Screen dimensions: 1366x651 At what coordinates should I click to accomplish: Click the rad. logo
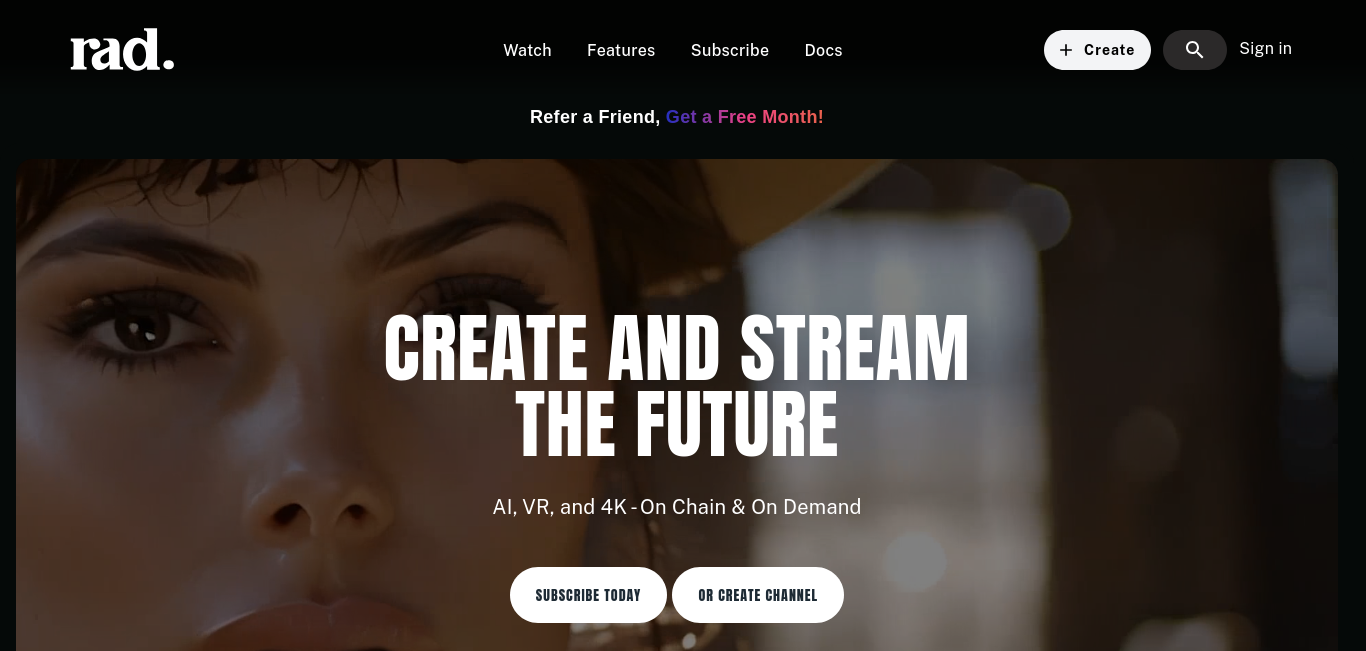[122, 50]
